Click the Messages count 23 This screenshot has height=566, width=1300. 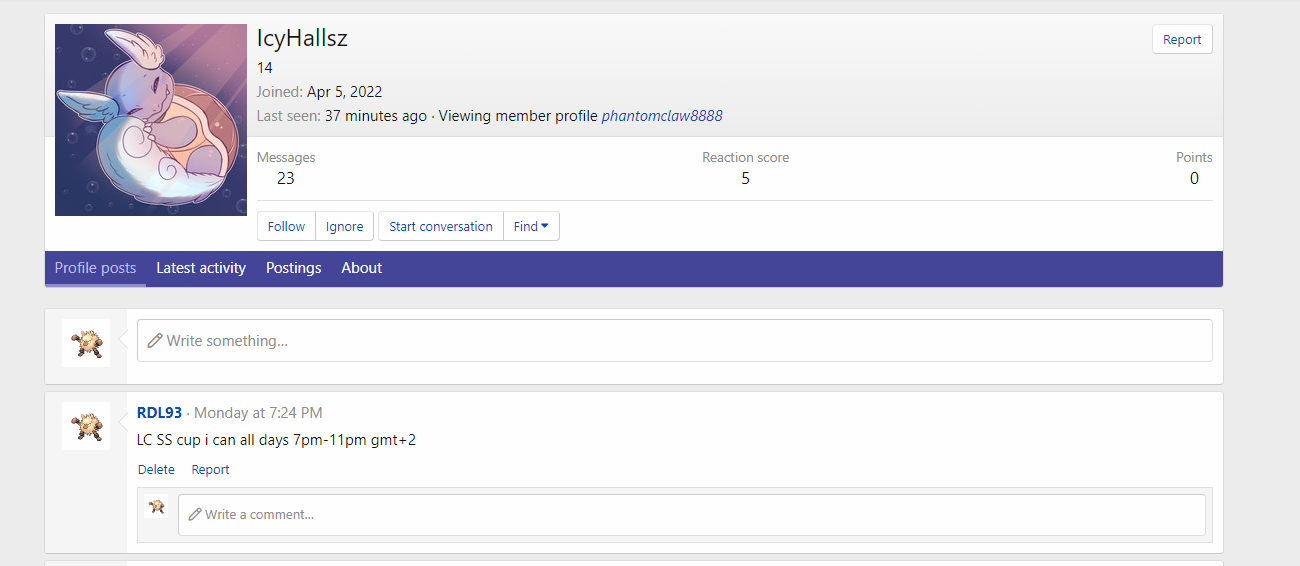(x=286, y=179)
